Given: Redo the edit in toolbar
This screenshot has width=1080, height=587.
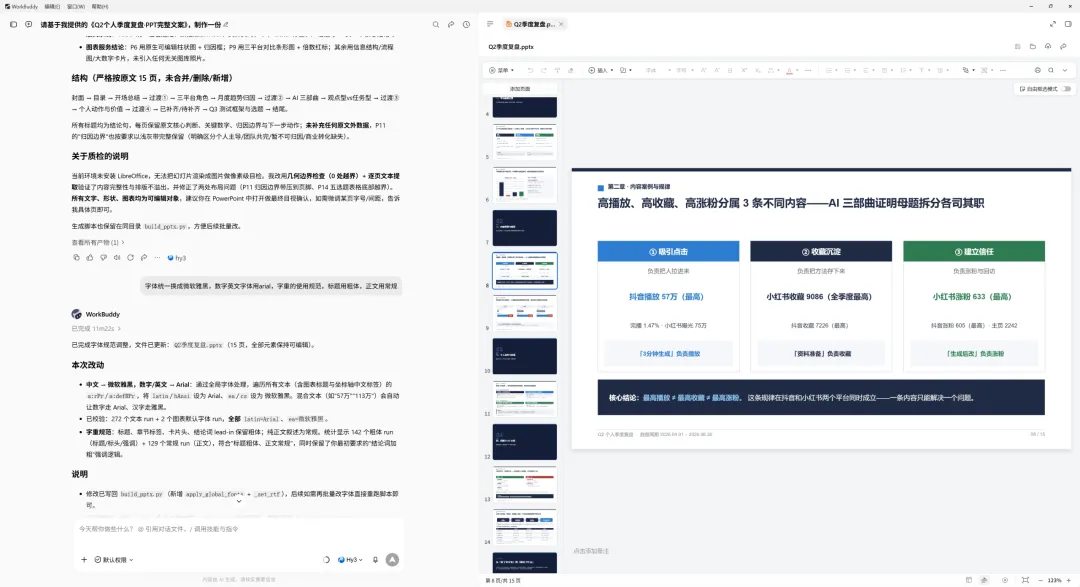Looking at the screenshot, I should (x=543, y=70).
